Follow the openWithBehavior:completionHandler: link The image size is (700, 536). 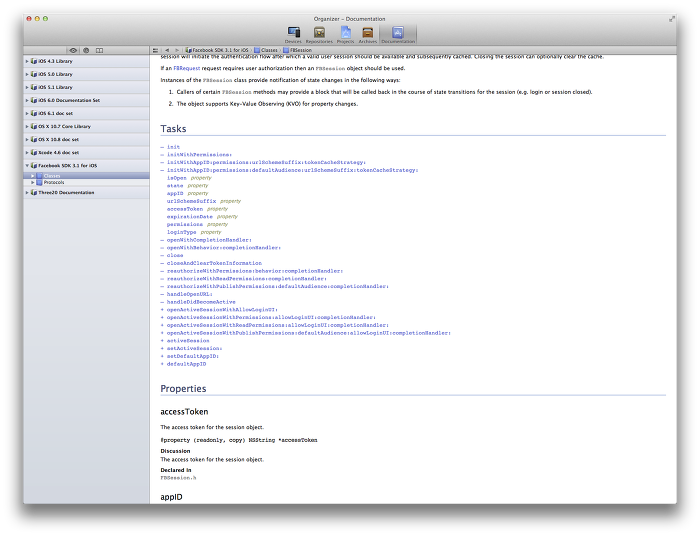pyautogui.click(x=224, y=248)
